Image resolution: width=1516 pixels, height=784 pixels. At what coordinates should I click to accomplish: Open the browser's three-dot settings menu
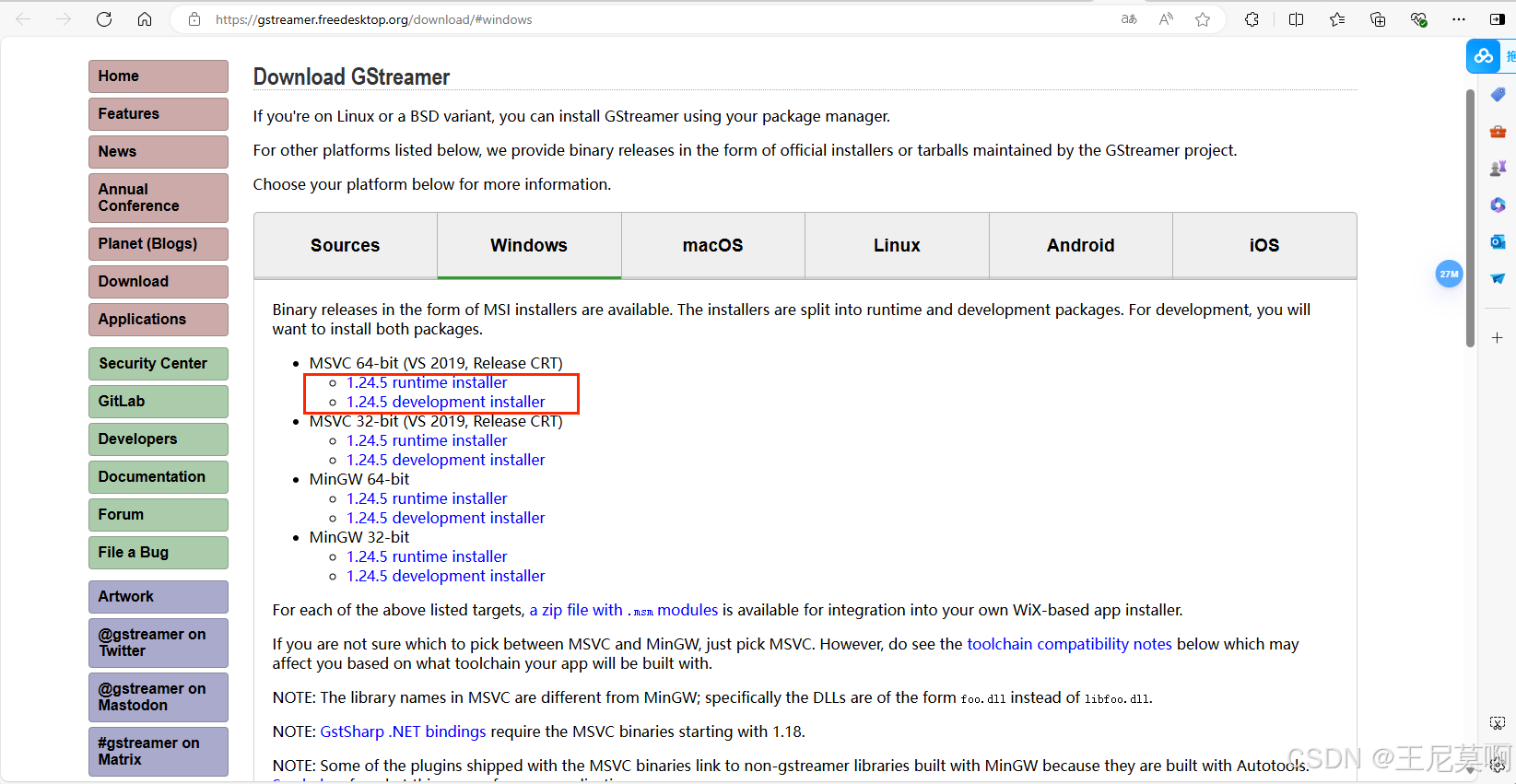tap(1459, 19)
